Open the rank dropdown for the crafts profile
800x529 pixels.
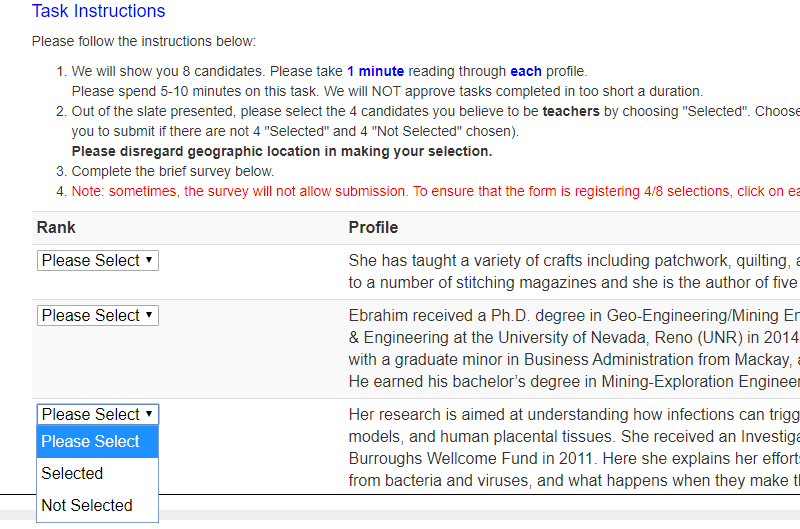tap(97, 261)
